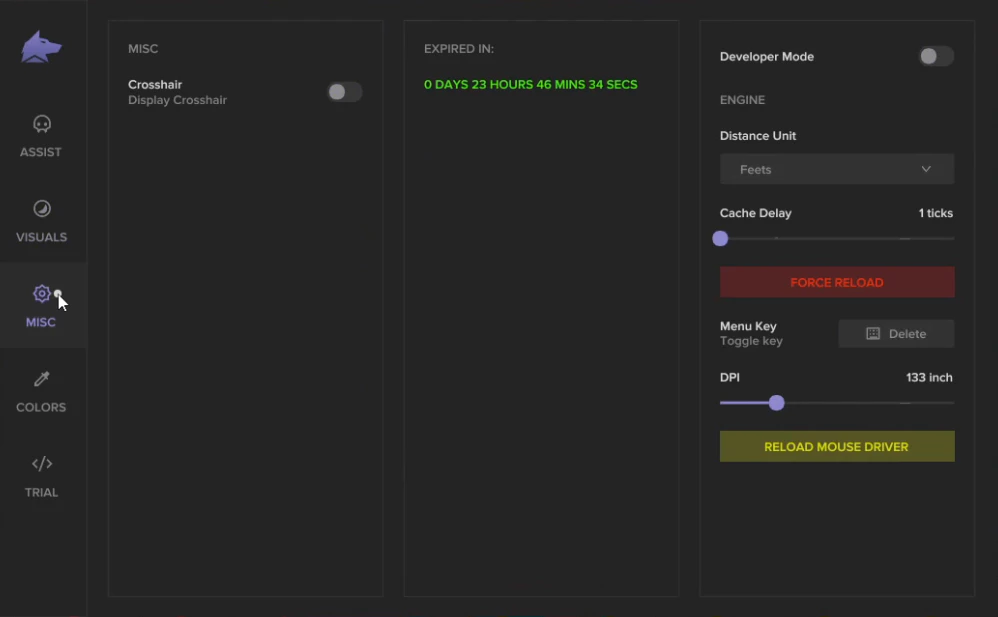Click the Menu Key Delete keybind box
The height and width of the screenshot is (617, 998).
[896, 334]
